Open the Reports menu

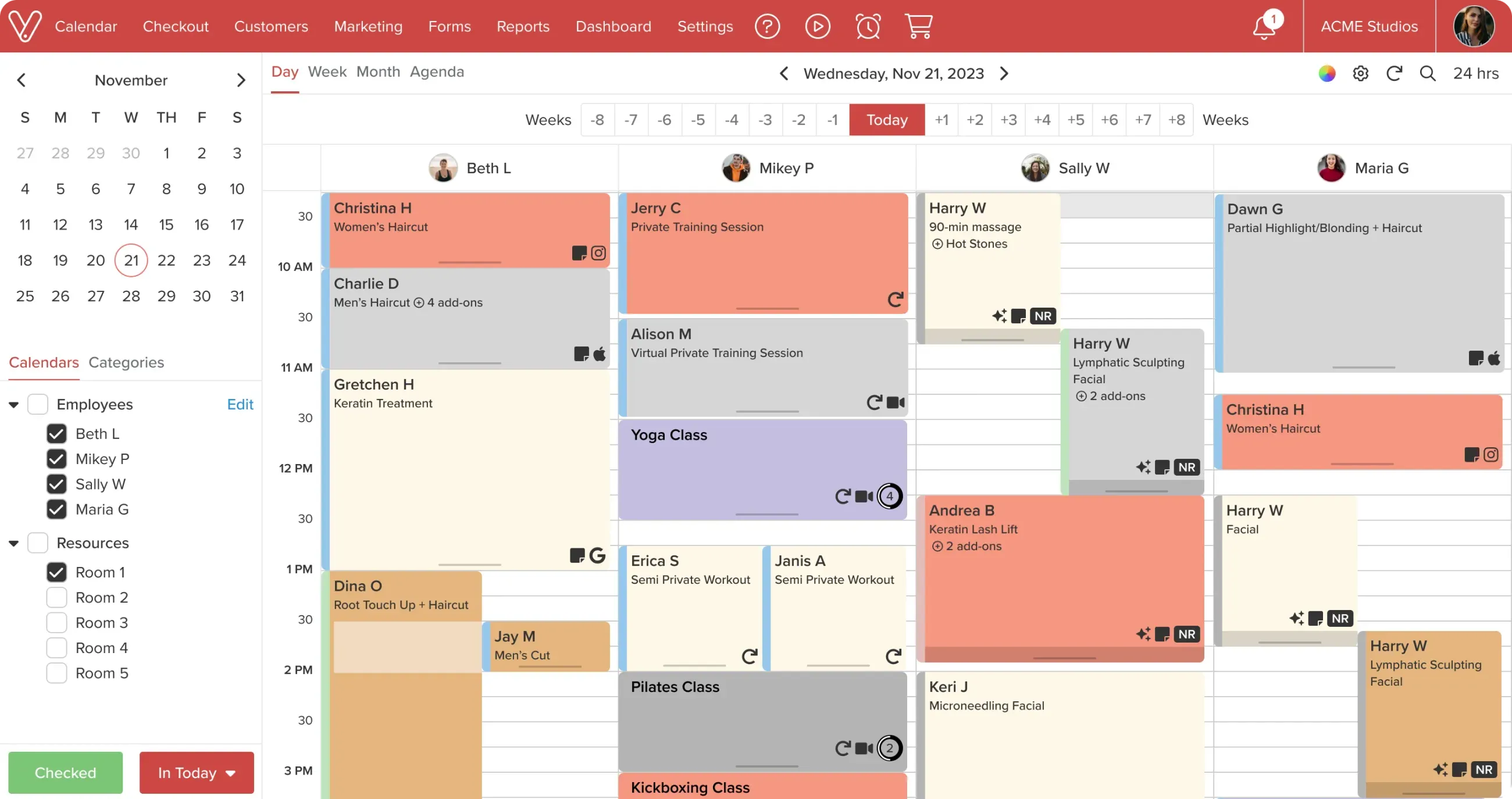pos(522,26)
